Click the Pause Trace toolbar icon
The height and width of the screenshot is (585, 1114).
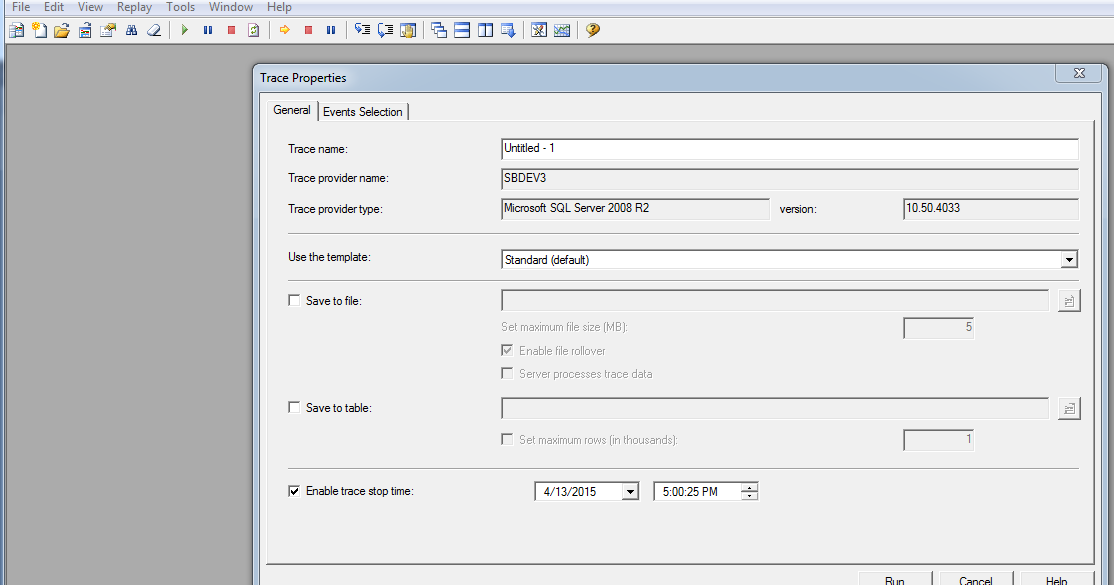(207, 29)
